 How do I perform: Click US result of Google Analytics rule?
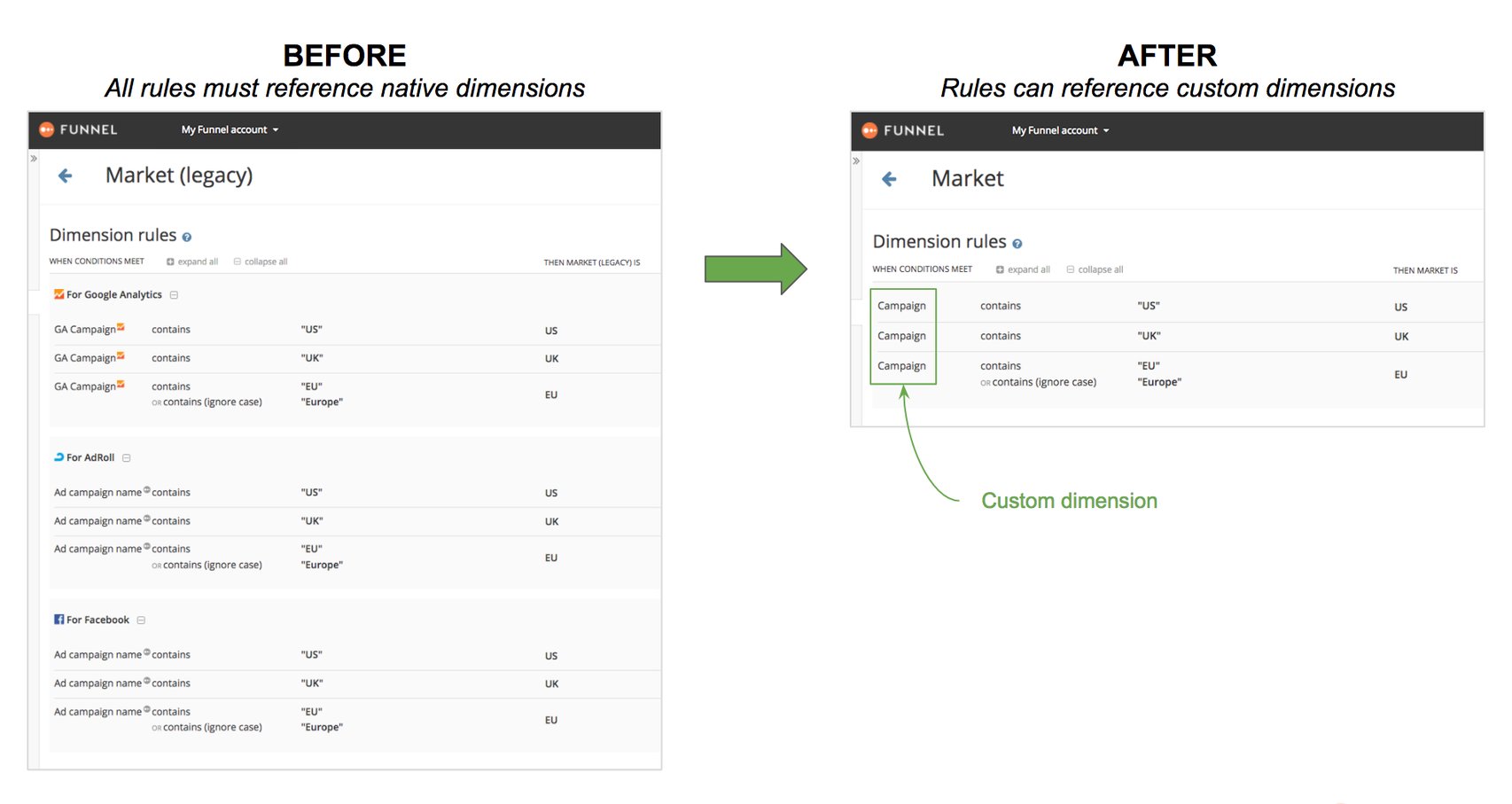pos(551,331)
